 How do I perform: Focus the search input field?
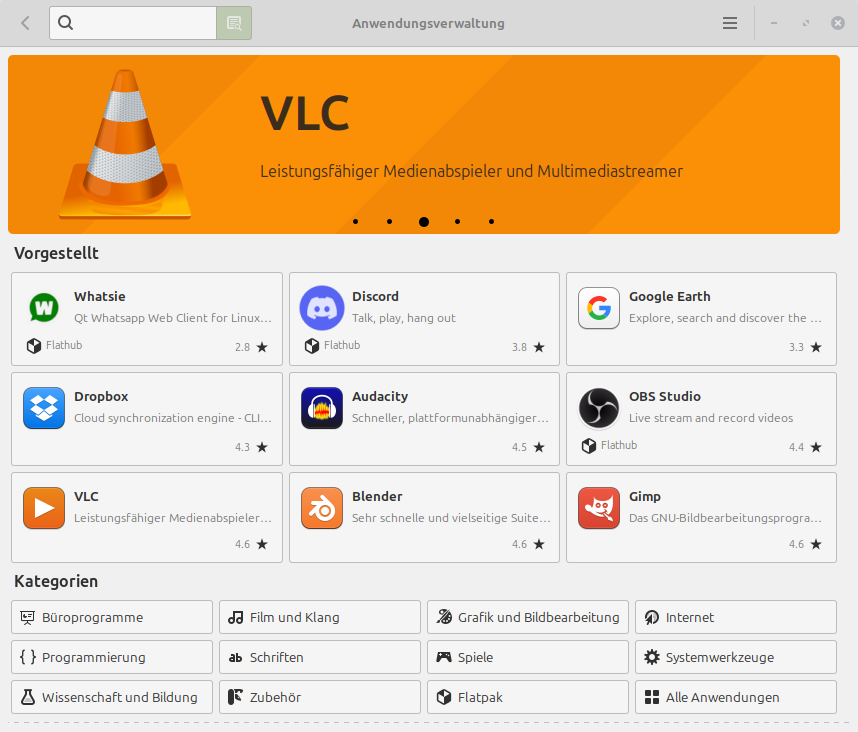coord(133,23)
